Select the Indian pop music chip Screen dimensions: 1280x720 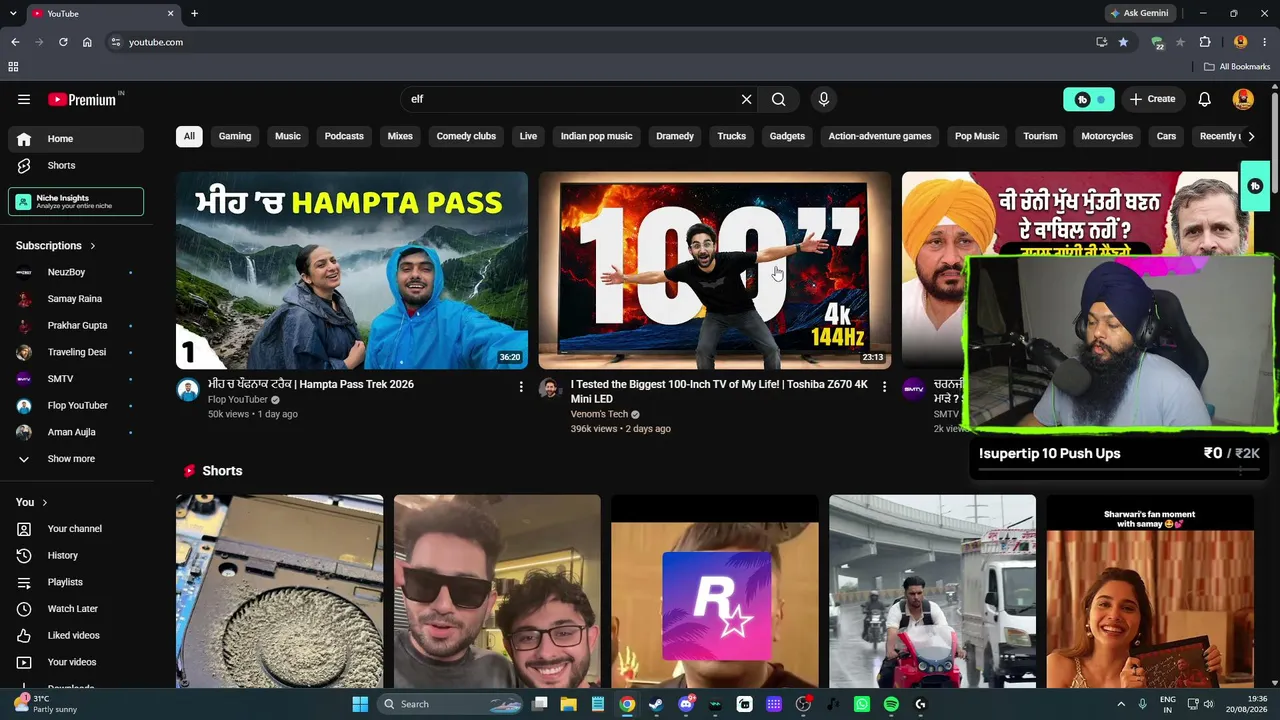pos(597,136)
